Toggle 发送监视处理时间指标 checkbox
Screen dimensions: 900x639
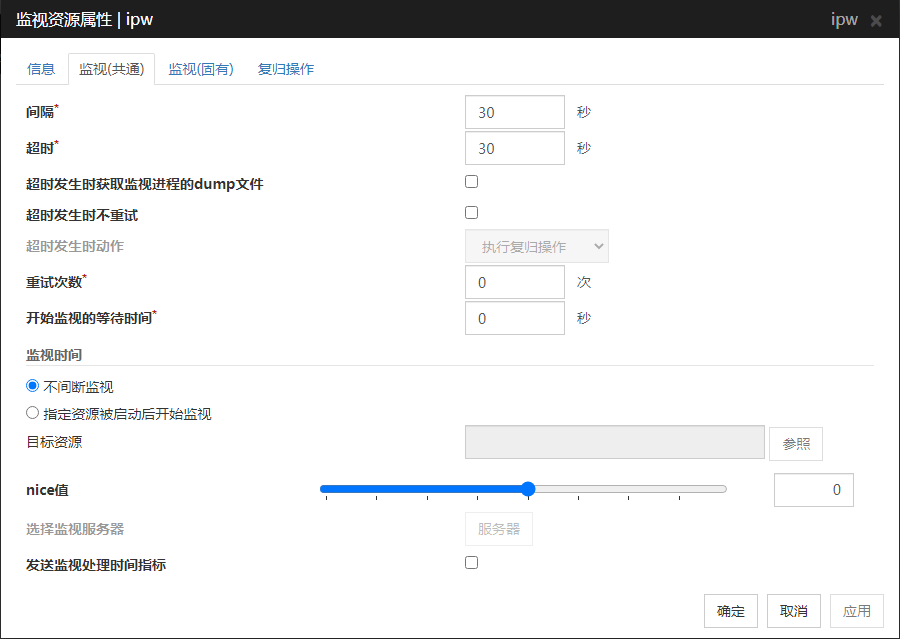(x=472, y=563)
